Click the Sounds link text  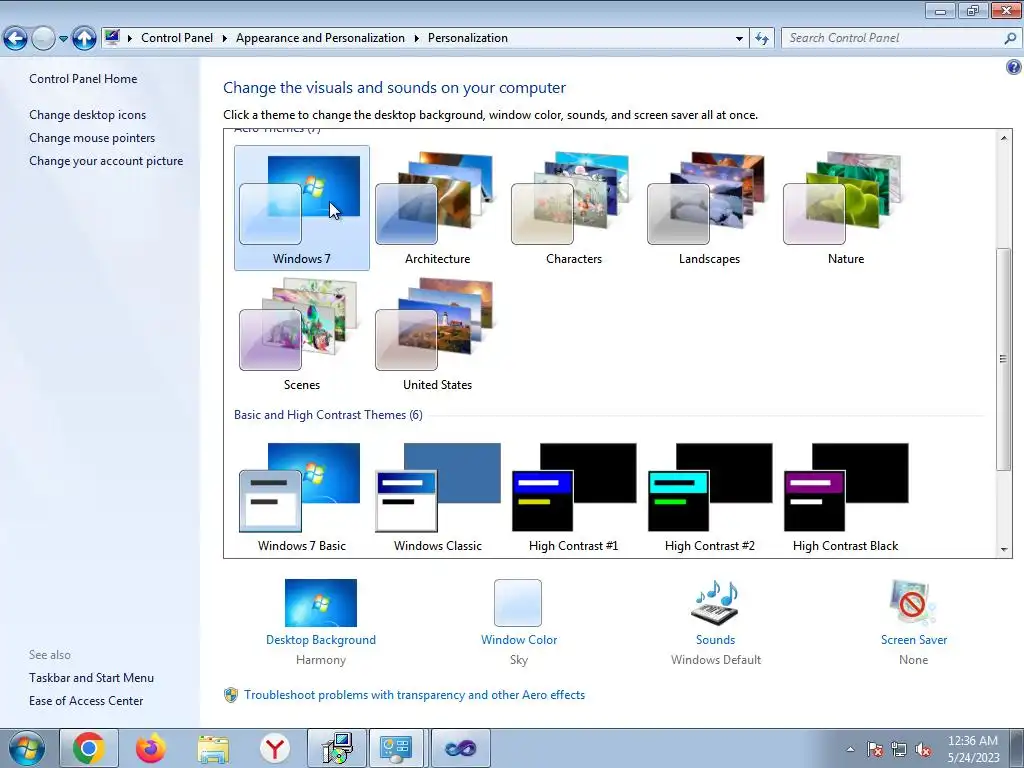pyautogui.click(x=715, y=640)
